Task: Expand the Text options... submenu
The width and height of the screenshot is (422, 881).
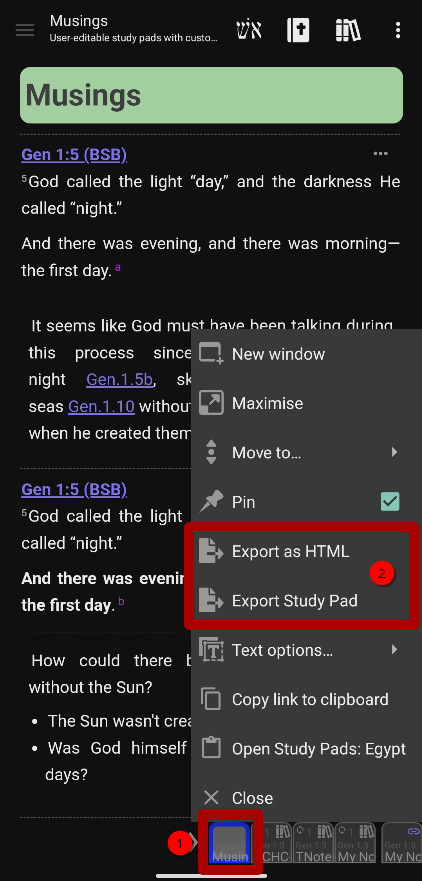Action: click(x=306, y=650)
